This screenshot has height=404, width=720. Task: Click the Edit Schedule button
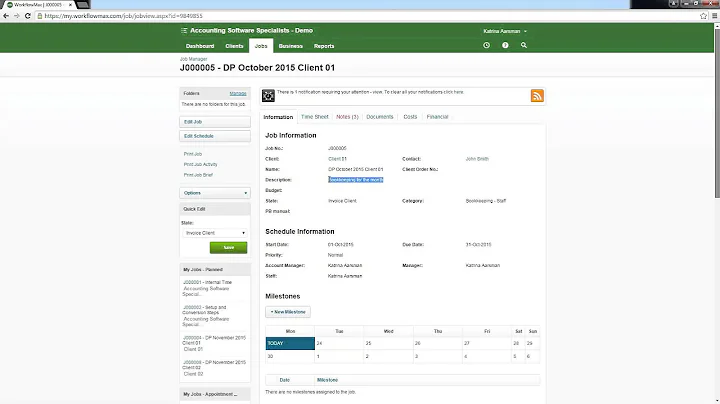click(x=215, y=136)
